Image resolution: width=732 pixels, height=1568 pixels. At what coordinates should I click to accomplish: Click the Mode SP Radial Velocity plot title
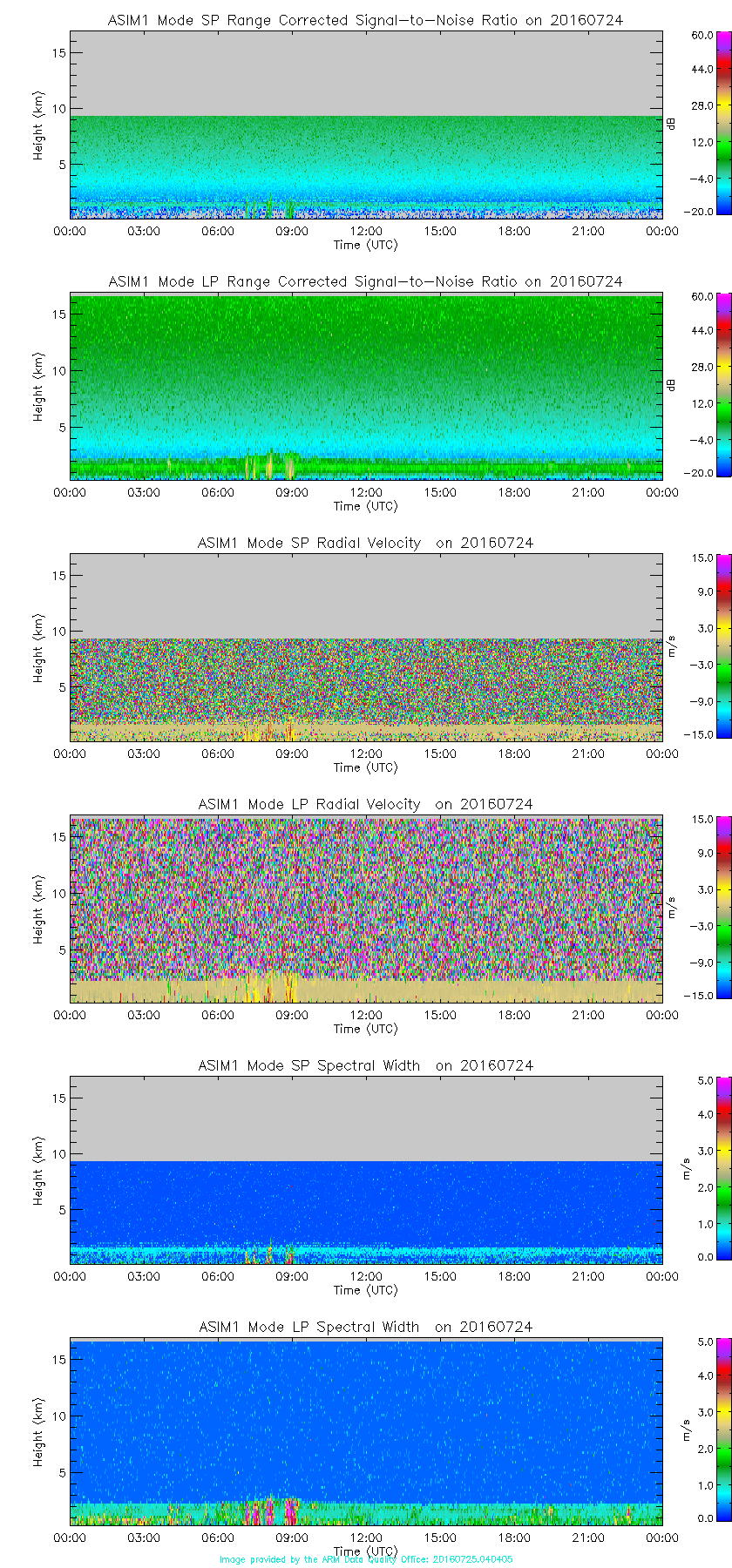point(365,543)
